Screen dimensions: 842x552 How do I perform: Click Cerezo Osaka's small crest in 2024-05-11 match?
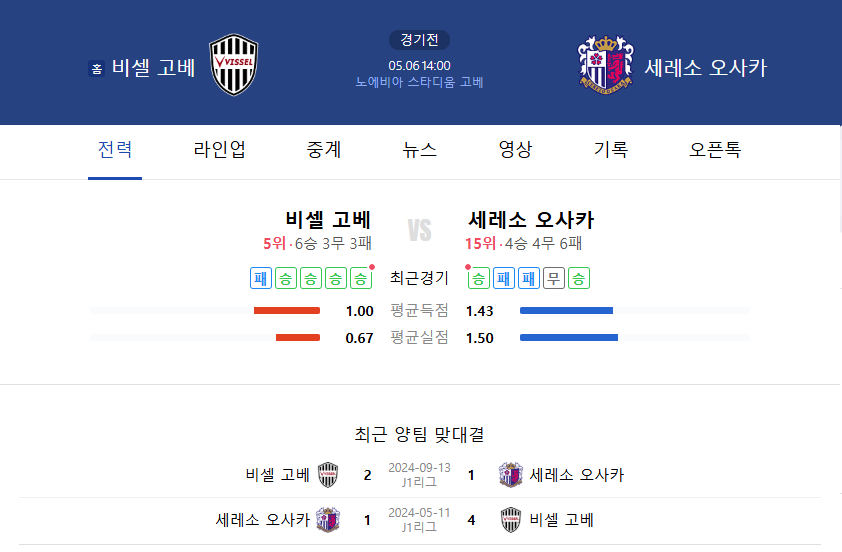pos(328,520)
